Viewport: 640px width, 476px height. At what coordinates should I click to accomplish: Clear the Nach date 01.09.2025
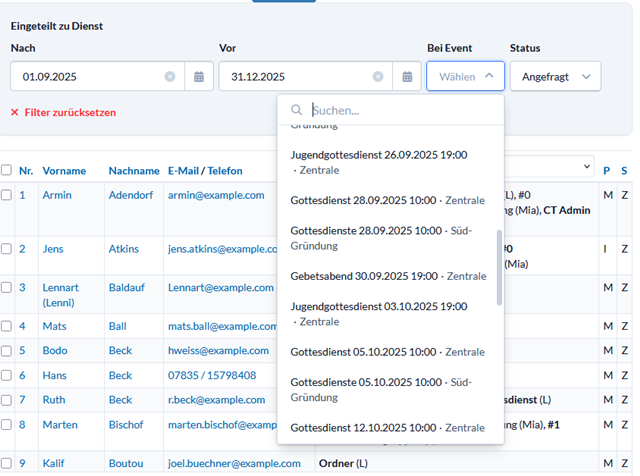click(170, 76)
